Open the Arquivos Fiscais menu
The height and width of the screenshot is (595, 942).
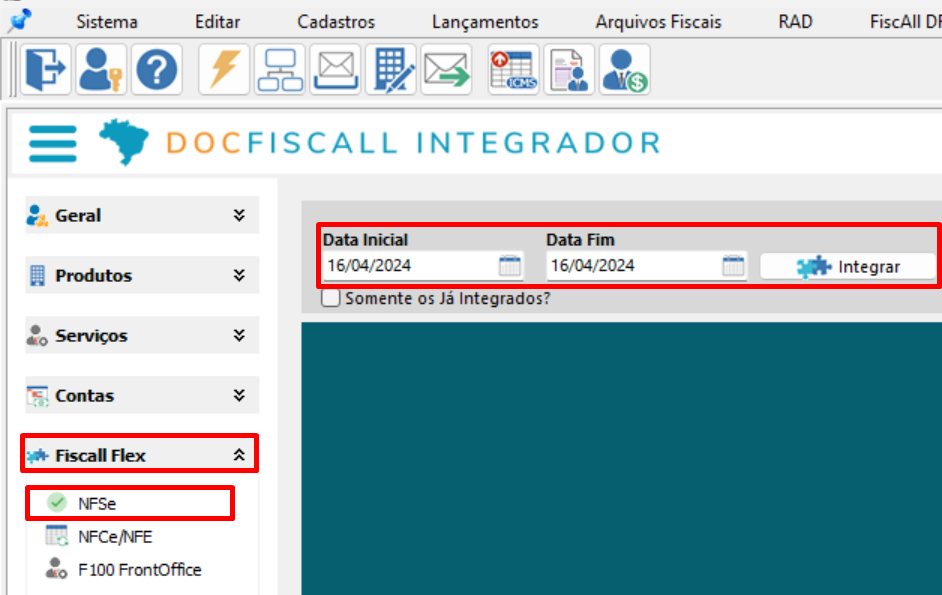(658, 22)
